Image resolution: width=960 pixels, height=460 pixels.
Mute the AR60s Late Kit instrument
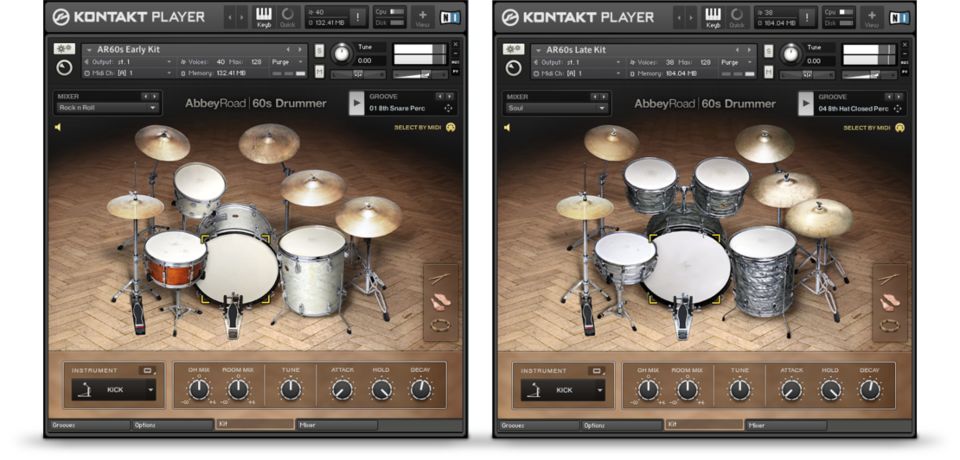coord(769,72)
